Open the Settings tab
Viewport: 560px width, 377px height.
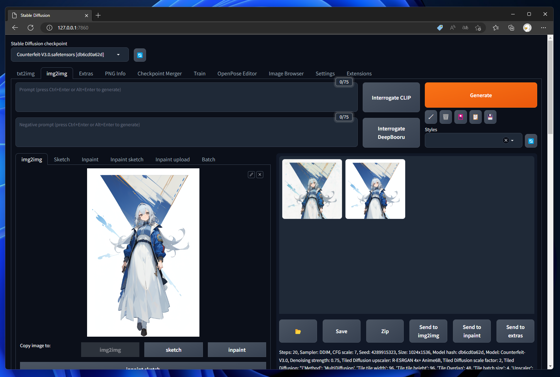click(325, 74)
